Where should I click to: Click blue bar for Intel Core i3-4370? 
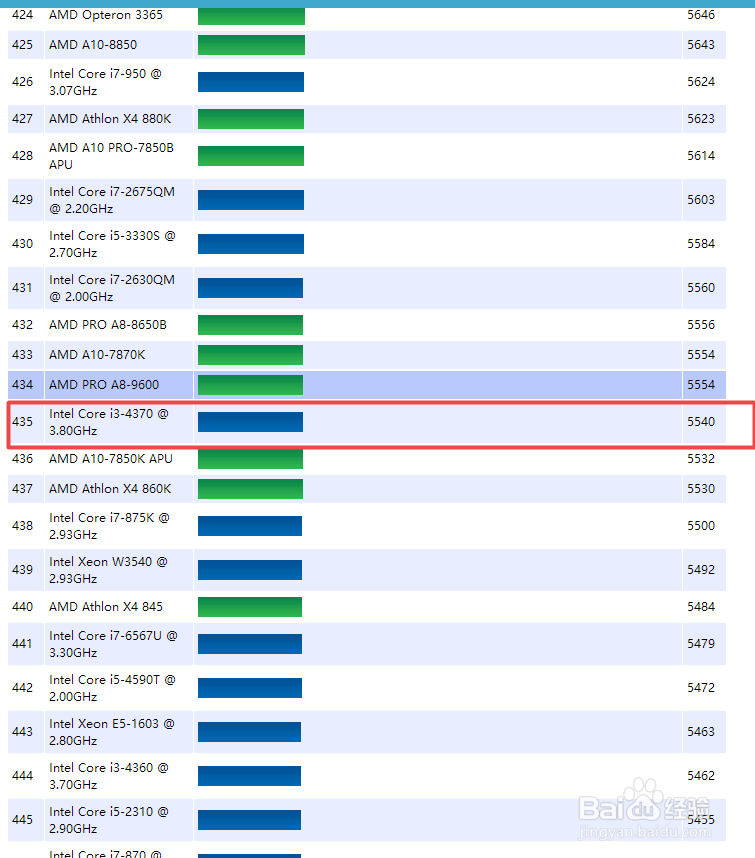click(251, 422)
